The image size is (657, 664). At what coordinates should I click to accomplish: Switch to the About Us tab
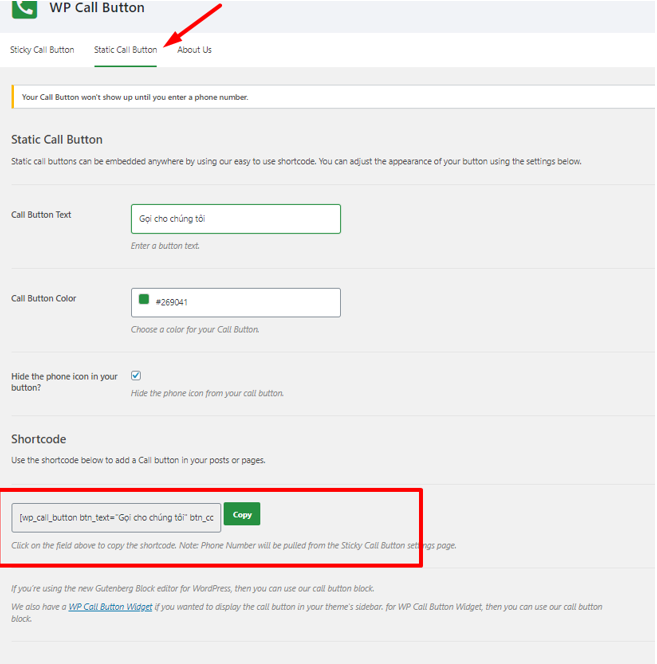pos(194,50)
